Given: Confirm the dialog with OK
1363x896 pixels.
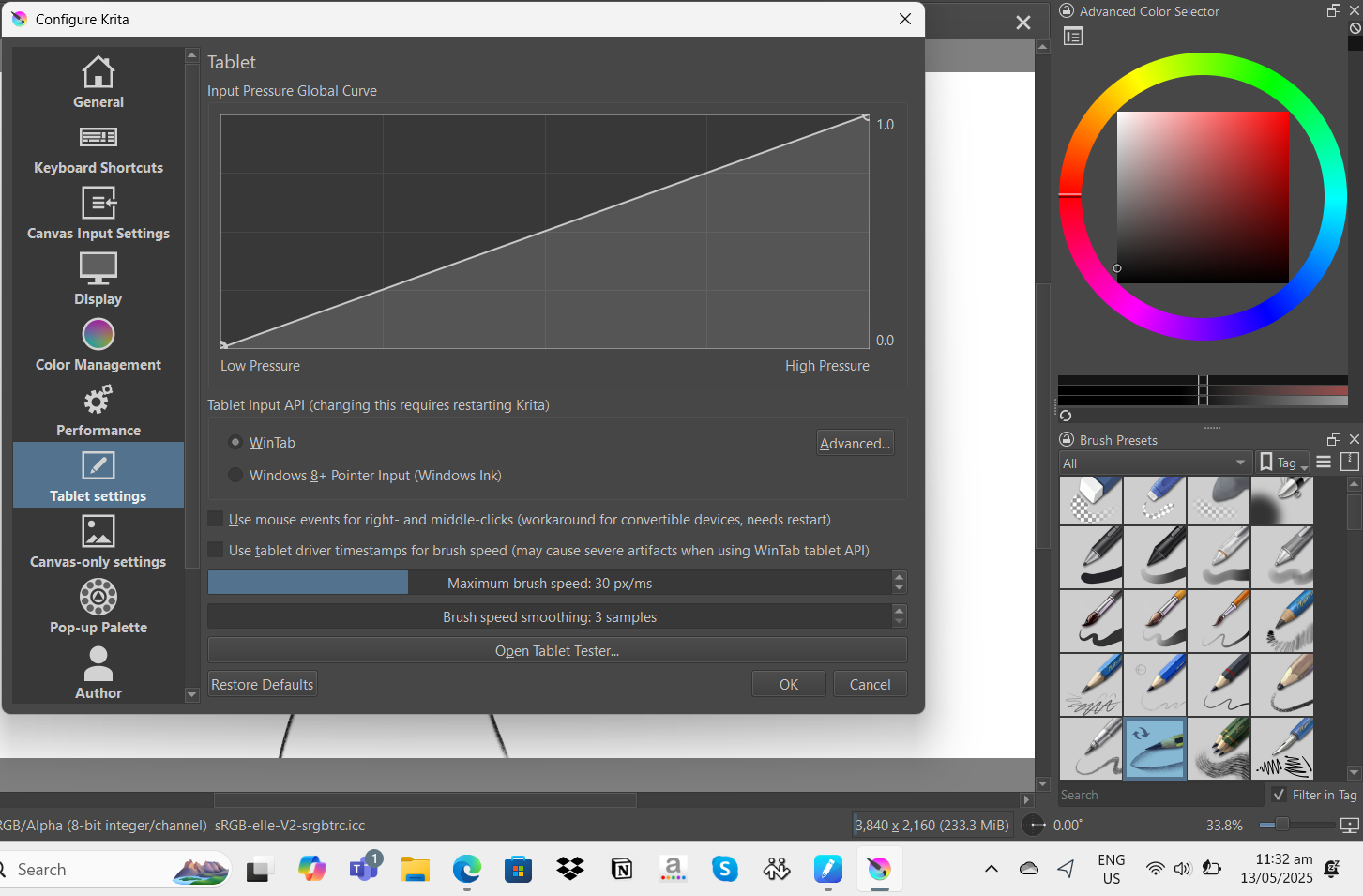Looking at the screenshot, I should tap(789, 684).
